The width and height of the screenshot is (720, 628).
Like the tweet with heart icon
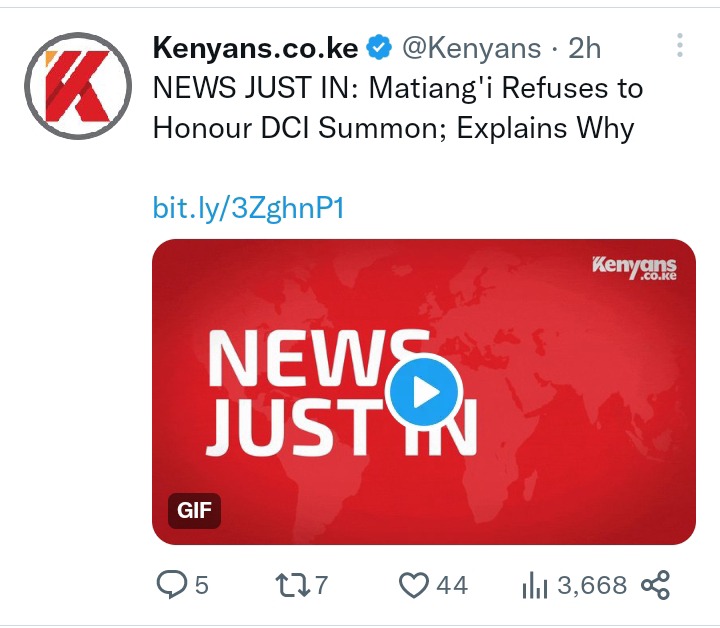[x=413, y=585]
